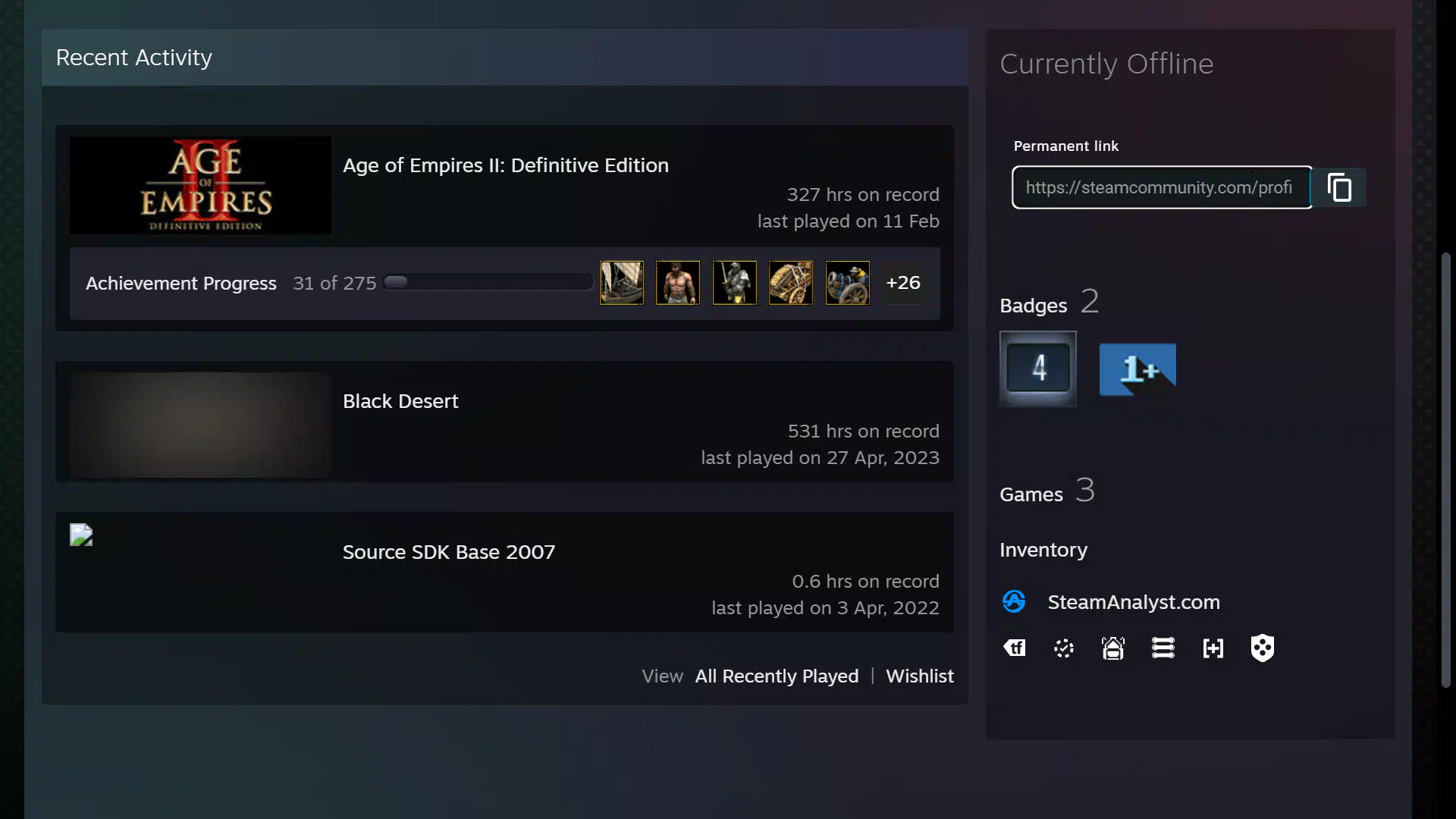Open the Source SDK Base 2007 link
1456x819 pixels.
point(449,552)
